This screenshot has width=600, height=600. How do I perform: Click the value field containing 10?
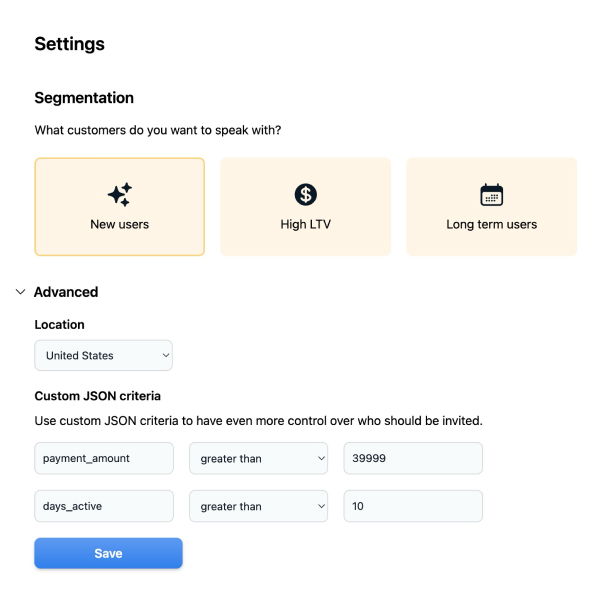point(413,506)
